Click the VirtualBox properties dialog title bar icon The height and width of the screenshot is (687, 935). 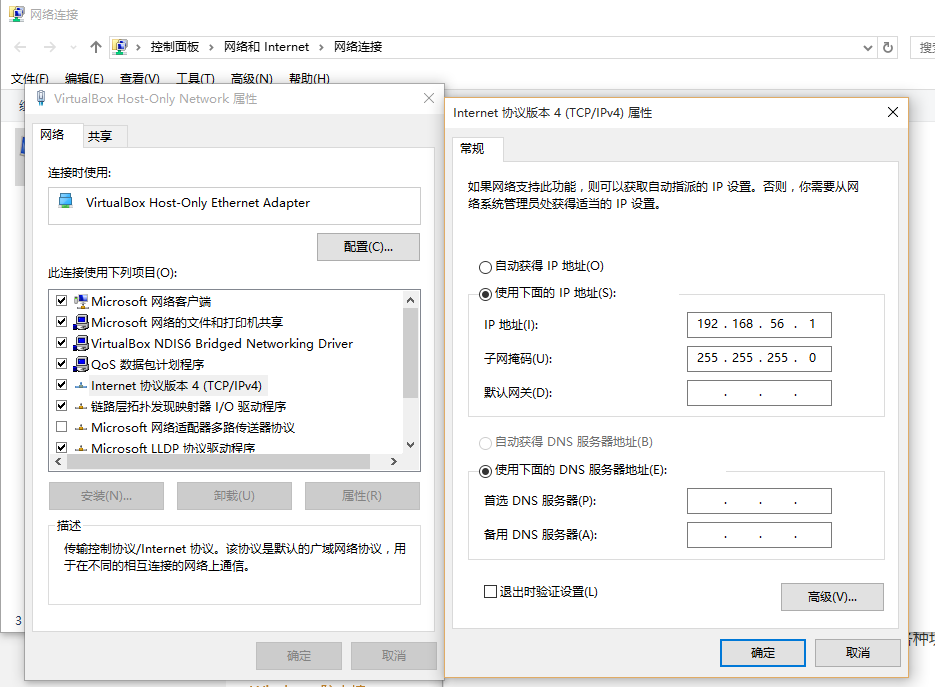pyautogui.click(x=40, y=98)
